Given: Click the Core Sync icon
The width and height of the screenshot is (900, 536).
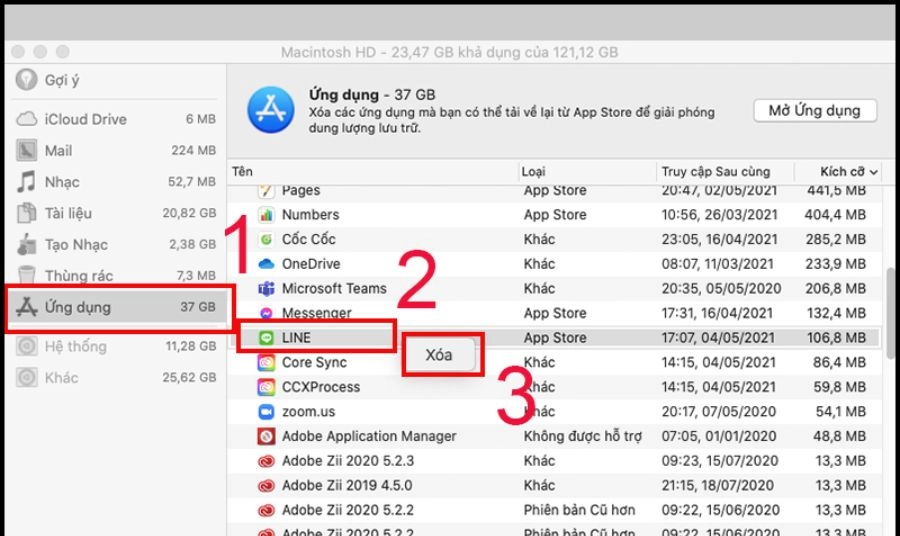Looking at the screenshot, I should point(266,363).
